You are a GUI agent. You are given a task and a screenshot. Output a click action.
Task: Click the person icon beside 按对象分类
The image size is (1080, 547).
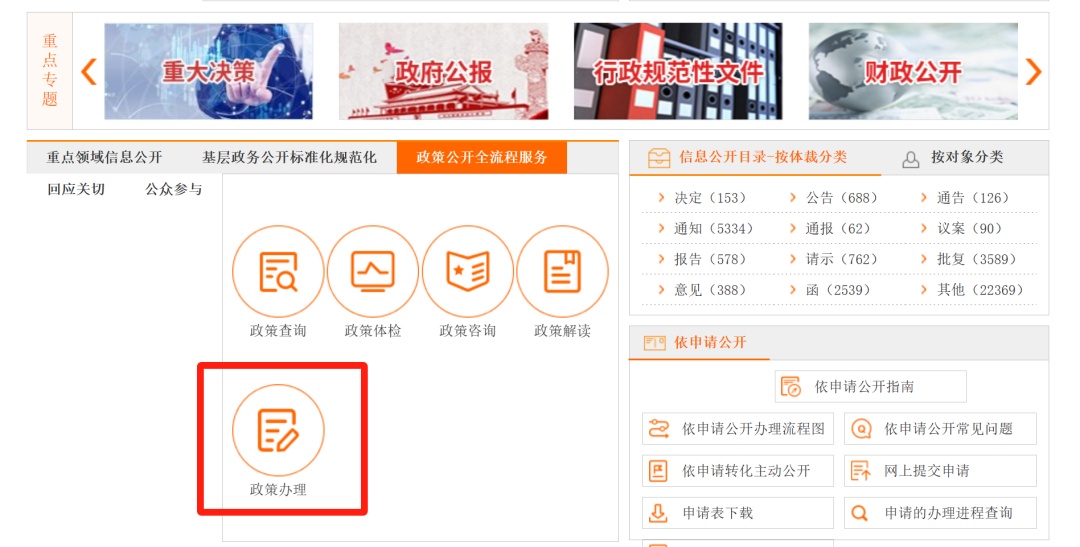[x=911, y=160]
